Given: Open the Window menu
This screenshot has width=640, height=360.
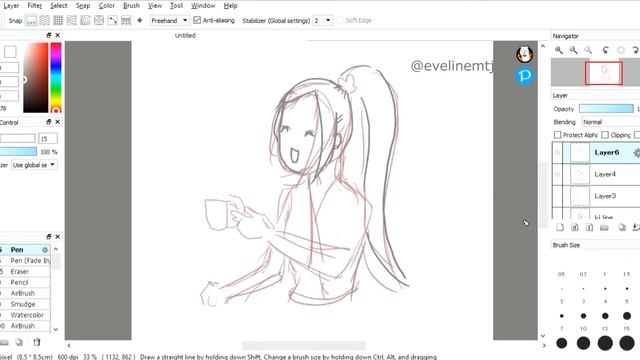Looking at the screenshot, I should point(203,6).
